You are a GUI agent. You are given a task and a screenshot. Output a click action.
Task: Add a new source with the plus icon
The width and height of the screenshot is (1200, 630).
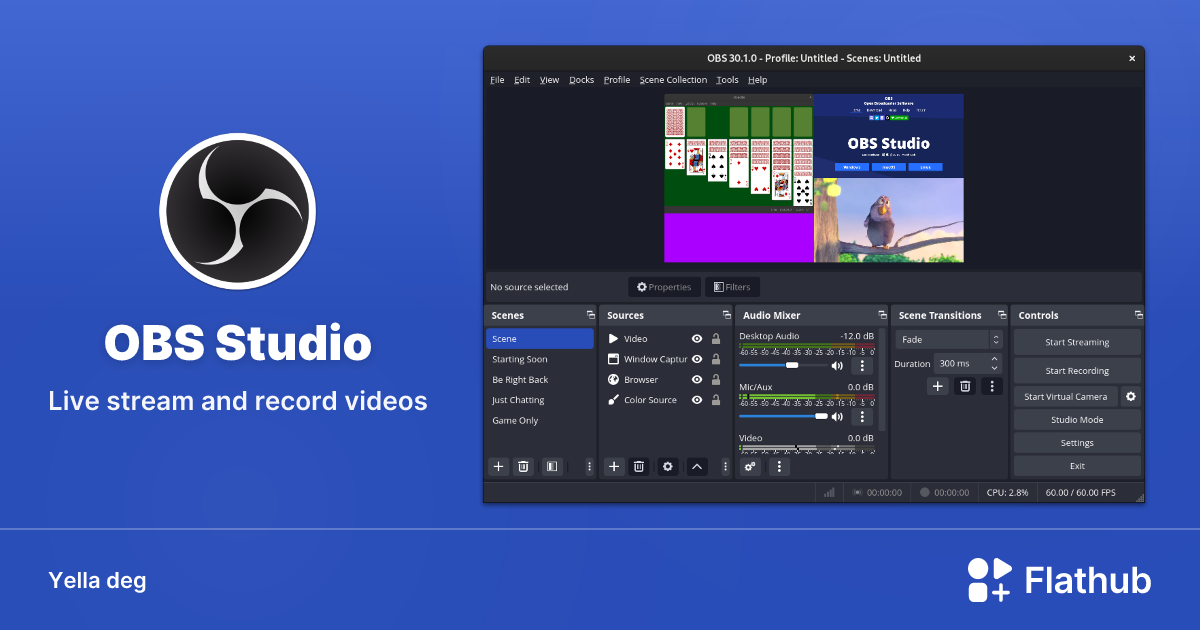[x=614, y=466]
